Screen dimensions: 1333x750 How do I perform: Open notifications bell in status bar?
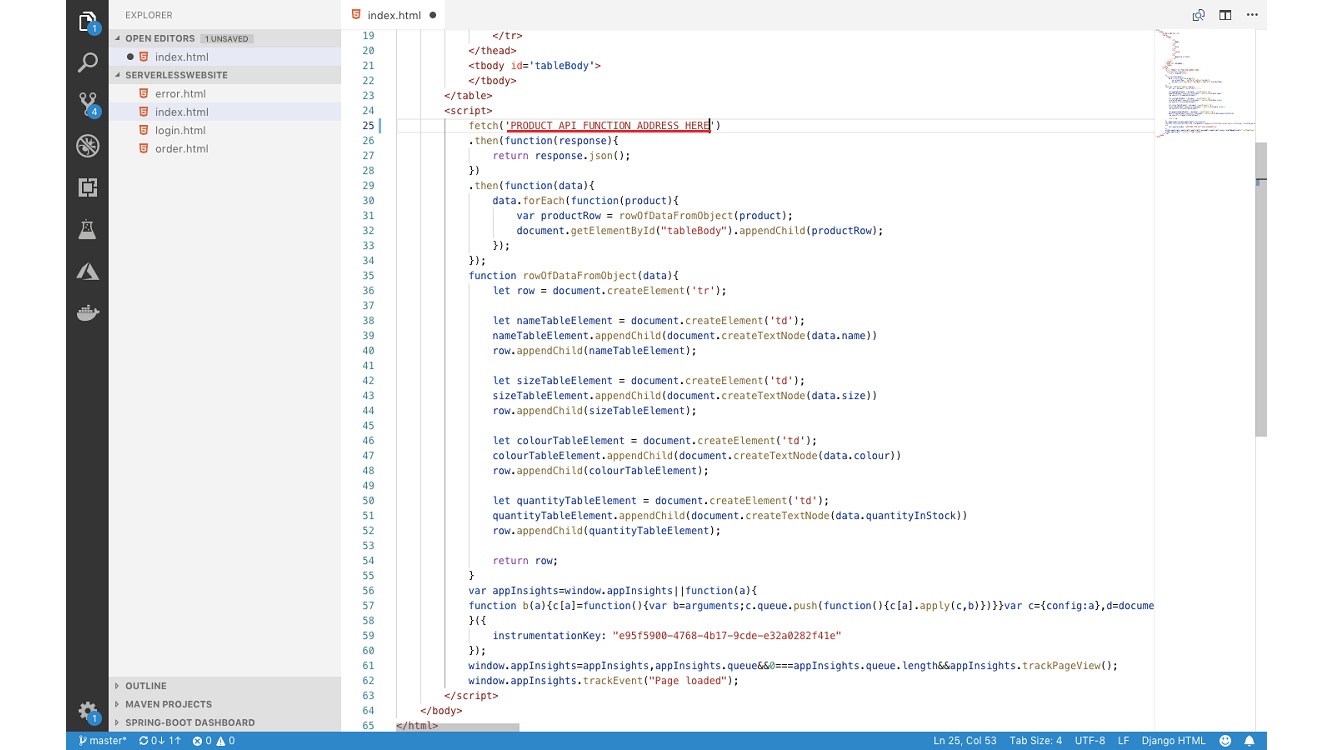1250,741
